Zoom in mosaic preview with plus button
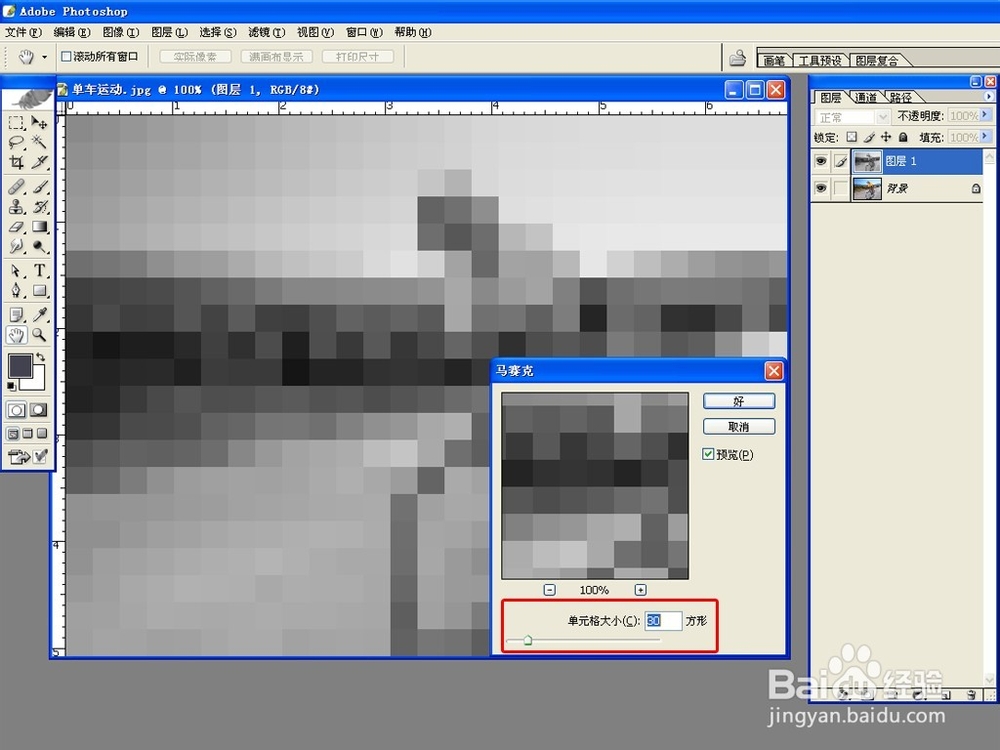Screen dimensions: 1000x750 click(x=640, y=590)
